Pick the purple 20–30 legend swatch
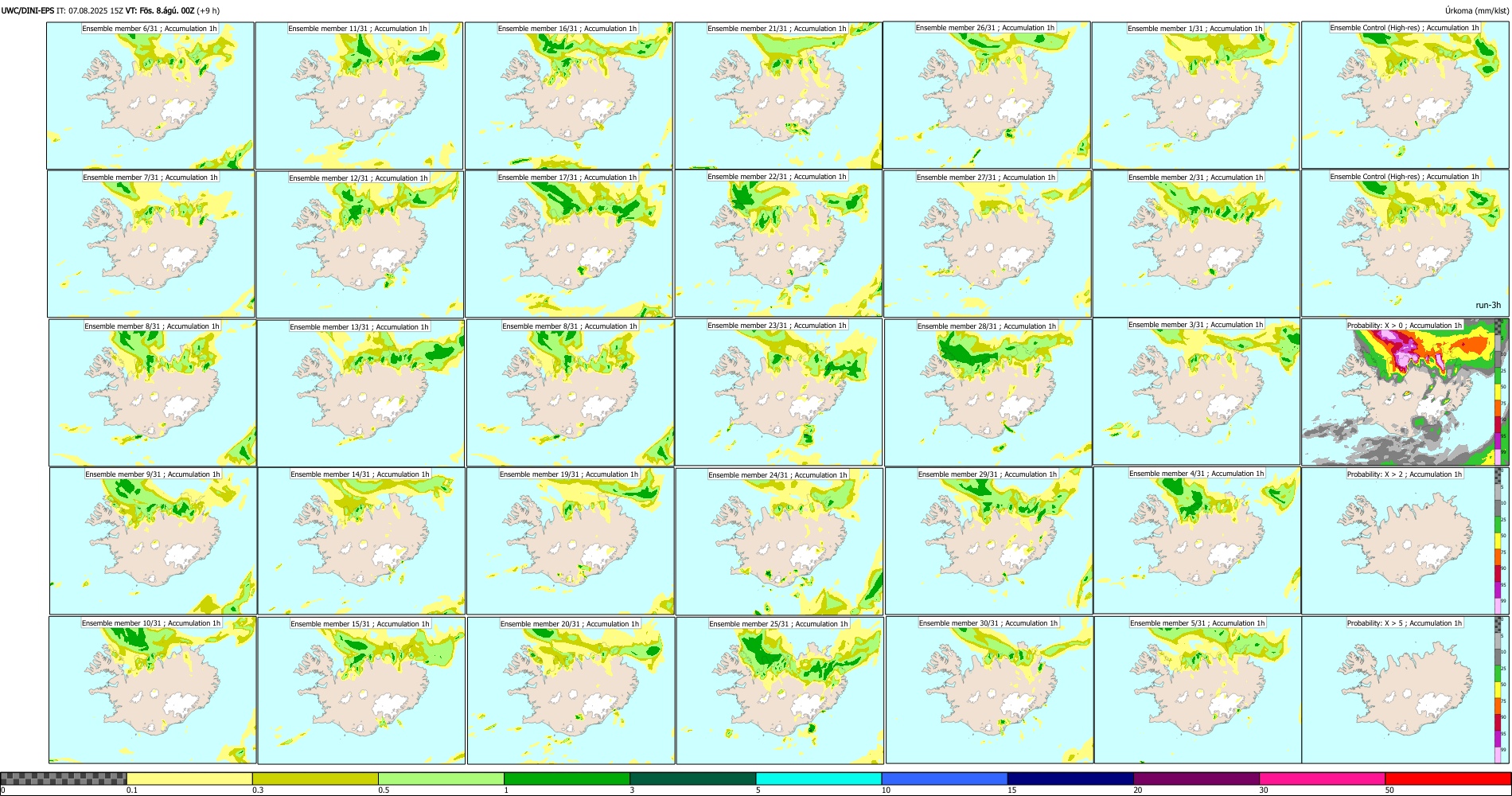This screenshot has height=796, width=1512. click(1196, 778)
